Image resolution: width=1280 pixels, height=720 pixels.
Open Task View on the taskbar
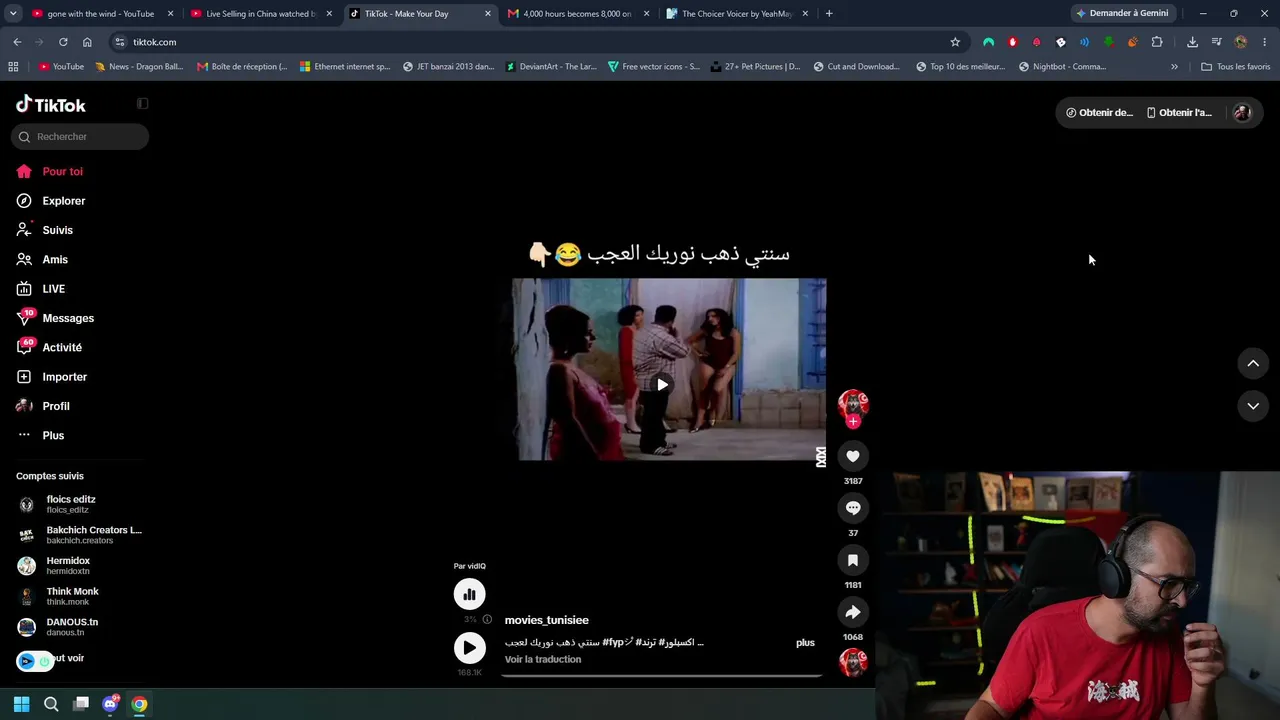click(81, 704)
